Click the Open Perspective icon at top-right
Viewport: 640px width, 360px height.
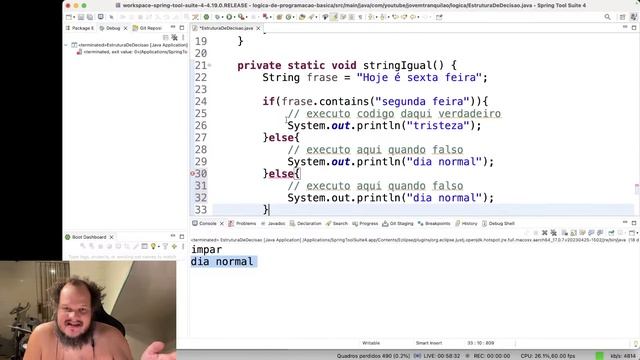tap(622, 17)
